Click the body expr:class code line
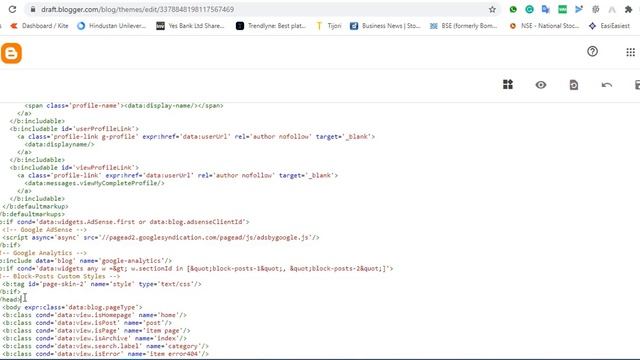 (72, 307)
